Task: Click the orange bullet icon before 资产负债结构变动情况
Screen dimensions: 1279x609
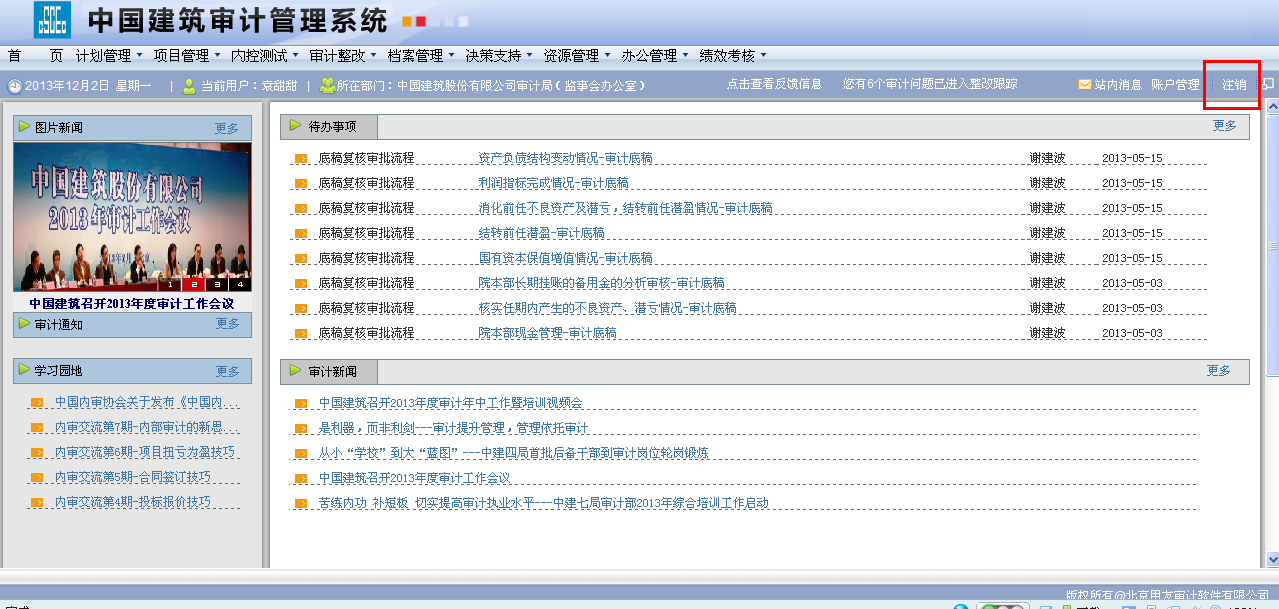Action: pos(301,158)
